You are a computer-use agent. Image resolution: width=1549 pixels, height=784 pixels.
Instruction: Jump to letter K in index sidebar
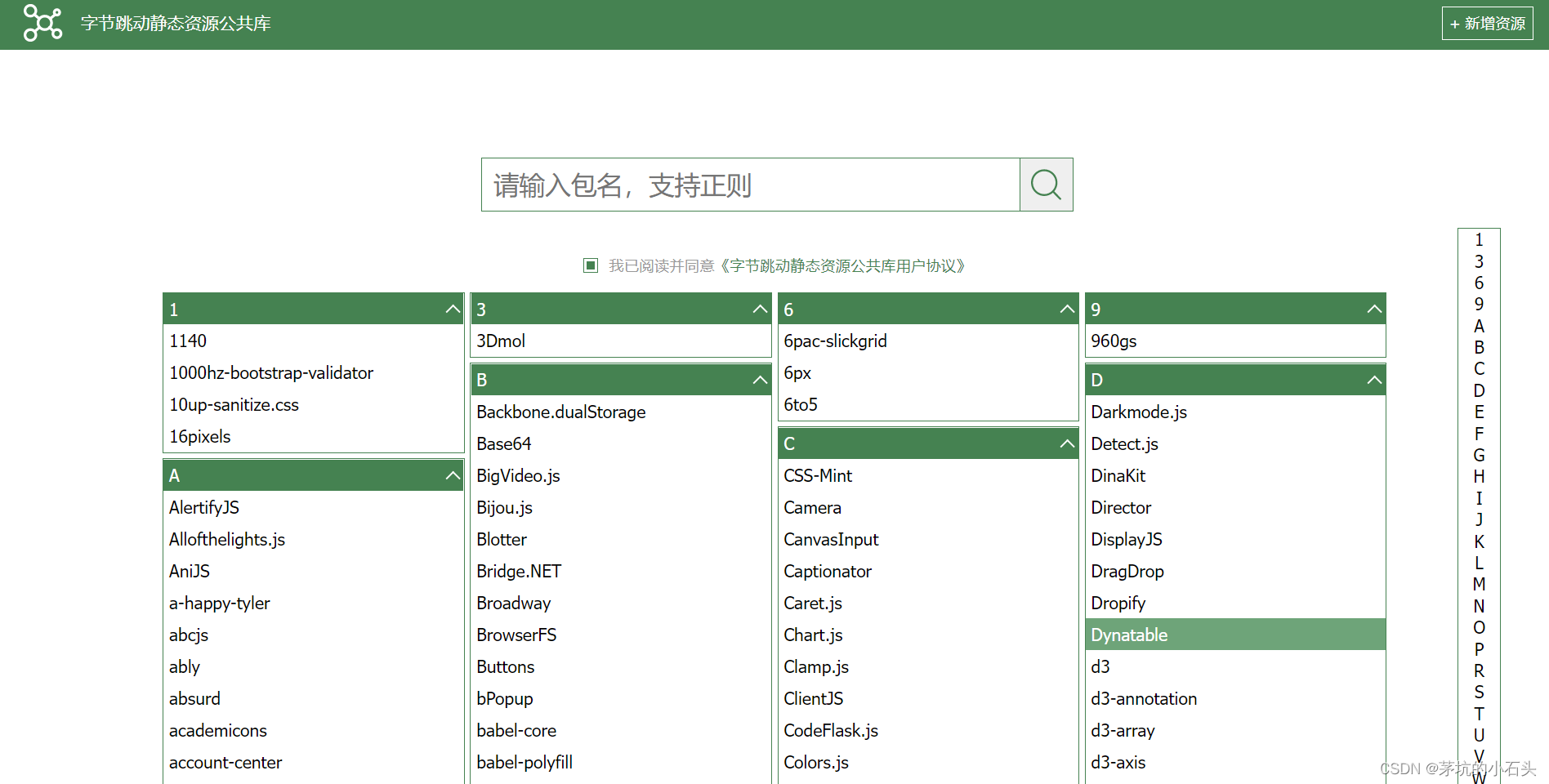pos(1479,541)
